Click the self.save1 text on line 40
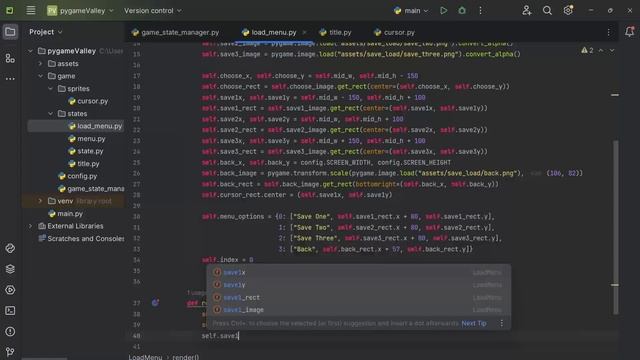This screenshot has width=640, height=360. [220, 336]
